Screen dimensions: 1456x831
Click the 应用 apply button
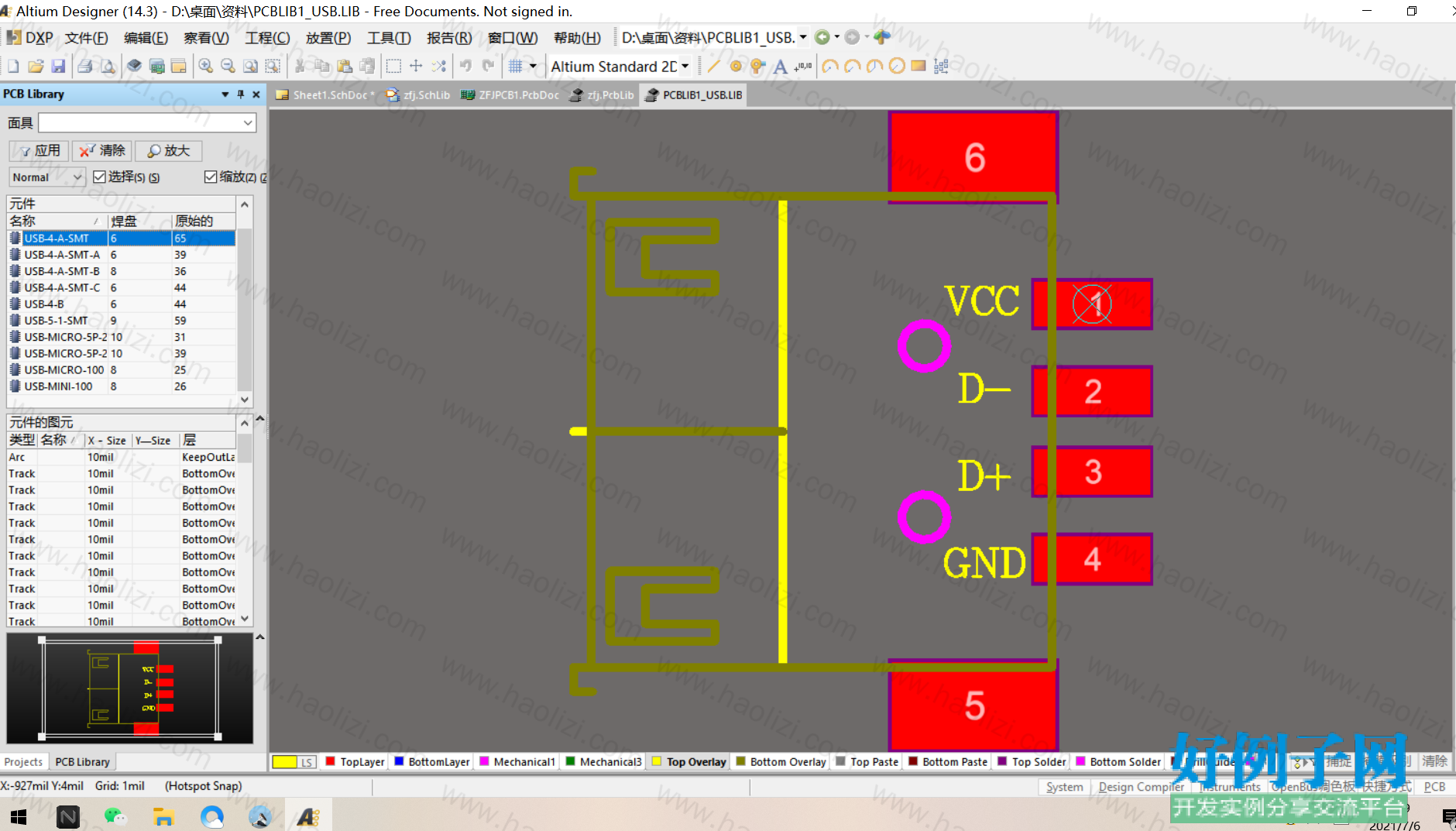39,151
